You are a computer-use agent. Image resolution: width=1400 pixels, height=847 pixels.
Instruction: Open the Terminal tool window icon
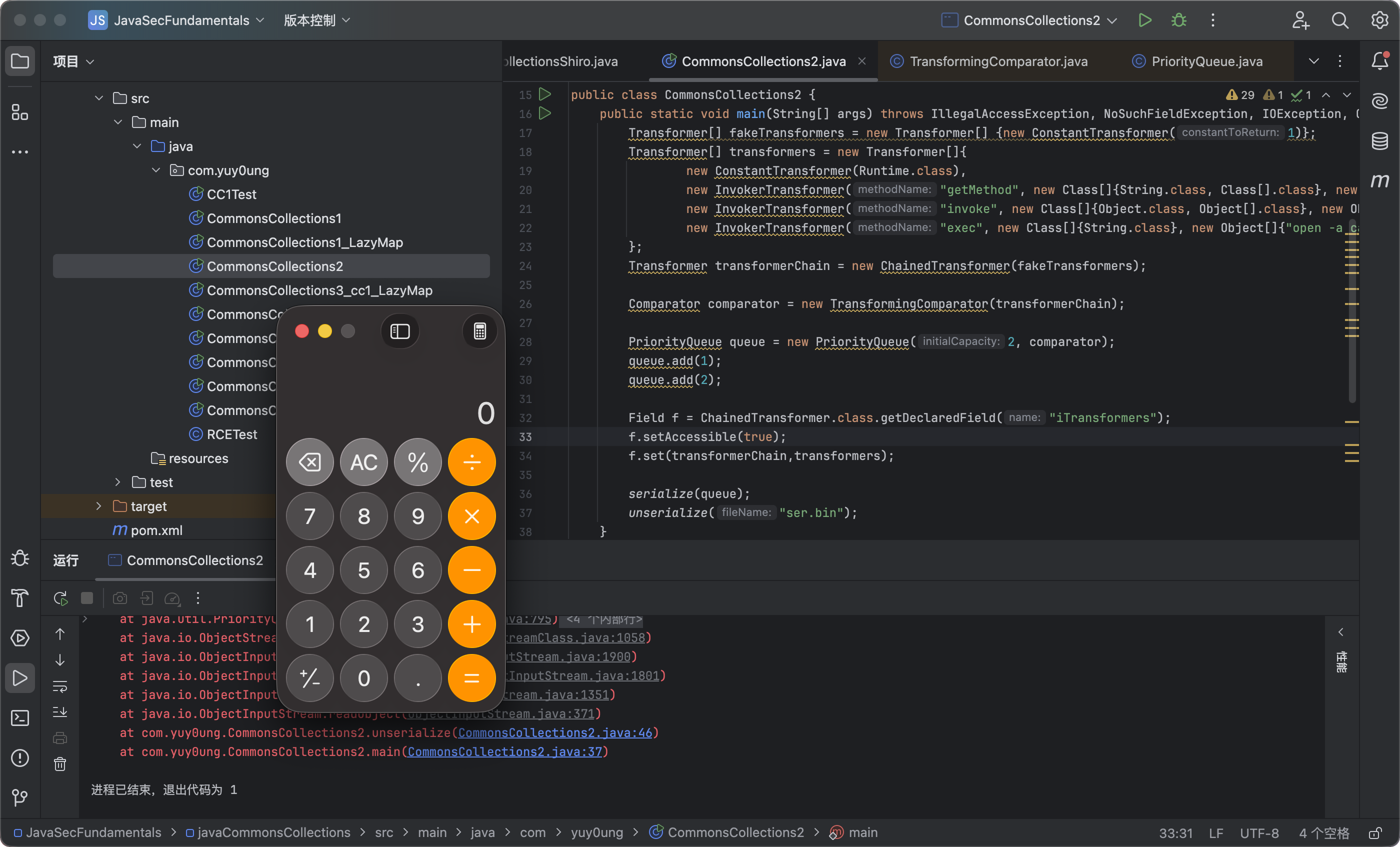coord(20,718)
